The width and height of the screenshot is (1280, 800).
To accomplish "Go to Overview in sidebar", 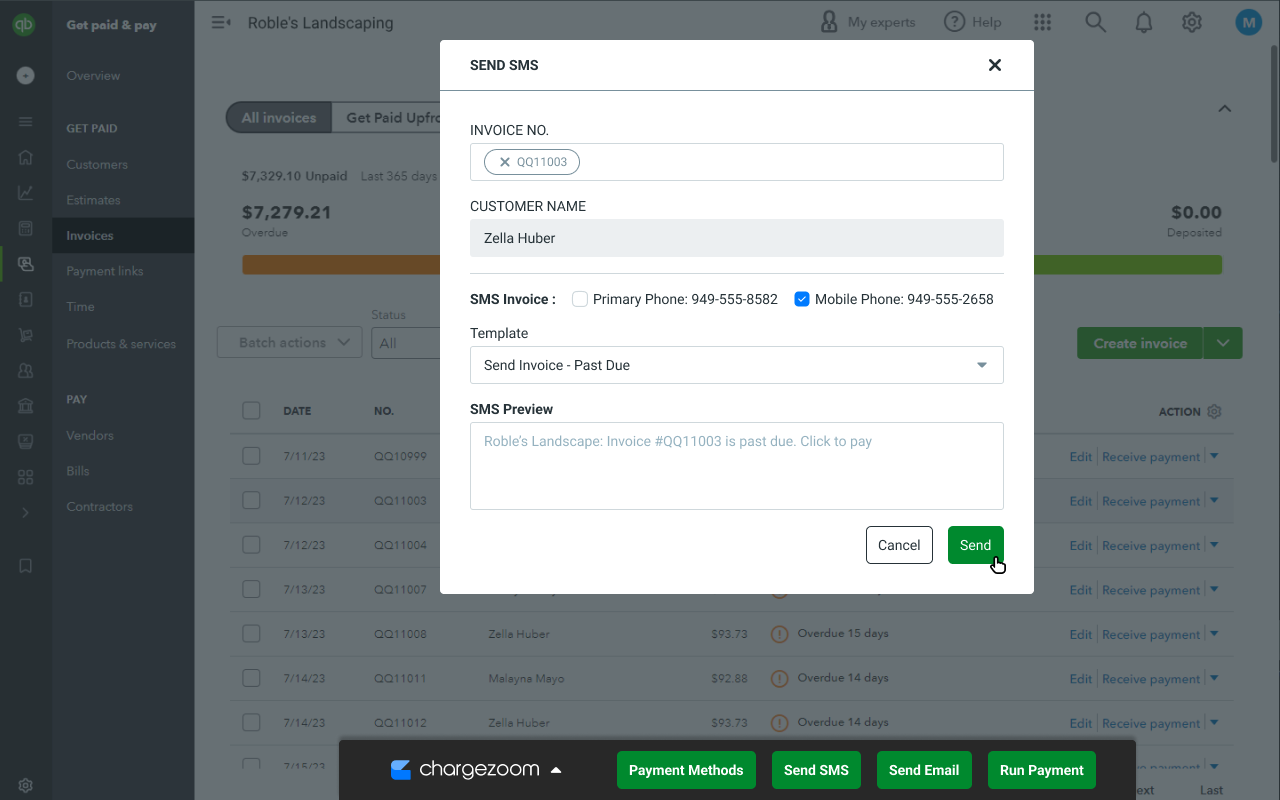I will [x=93, y=75].
